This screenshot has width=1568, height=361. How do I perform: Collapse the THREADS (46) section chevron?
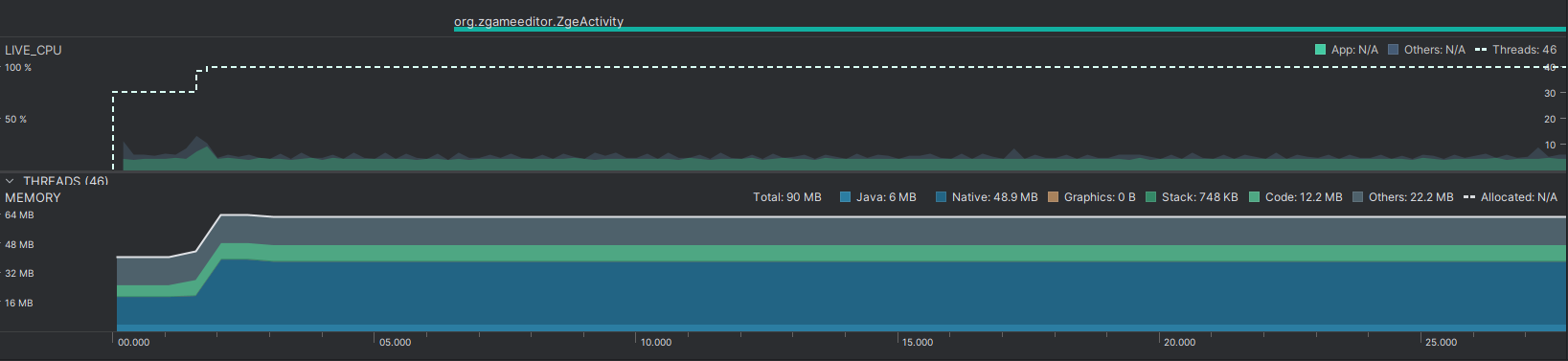pos(10,180)
